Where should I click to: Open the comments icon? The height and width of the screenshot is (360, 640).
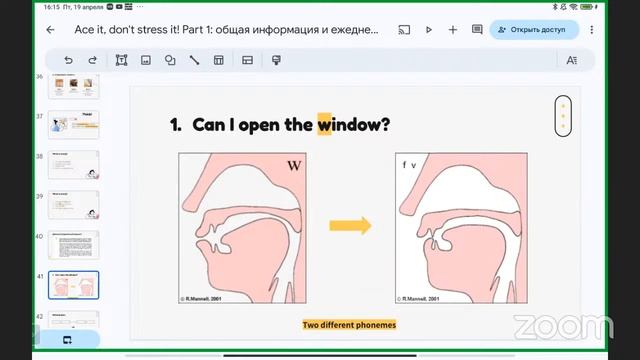[x=477, y=29]
